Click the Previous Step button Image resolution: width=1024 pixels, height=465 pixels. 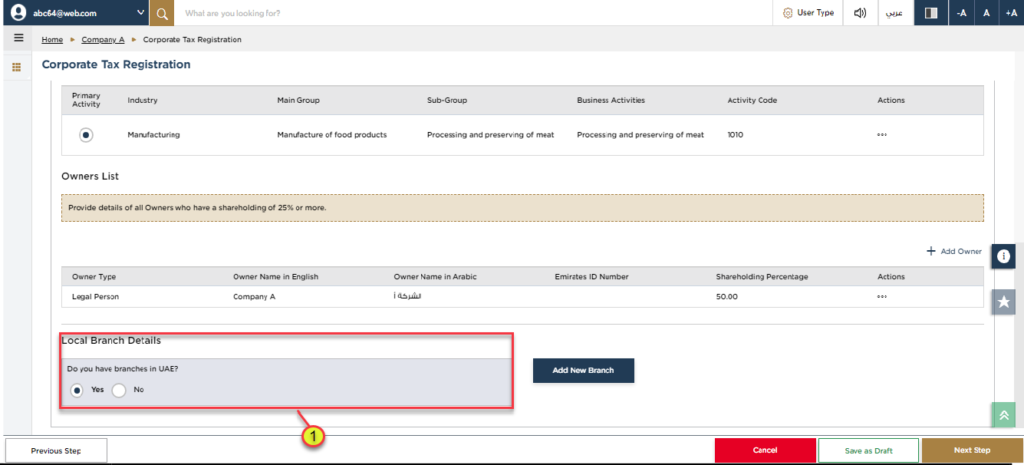[x=56, y=451]
